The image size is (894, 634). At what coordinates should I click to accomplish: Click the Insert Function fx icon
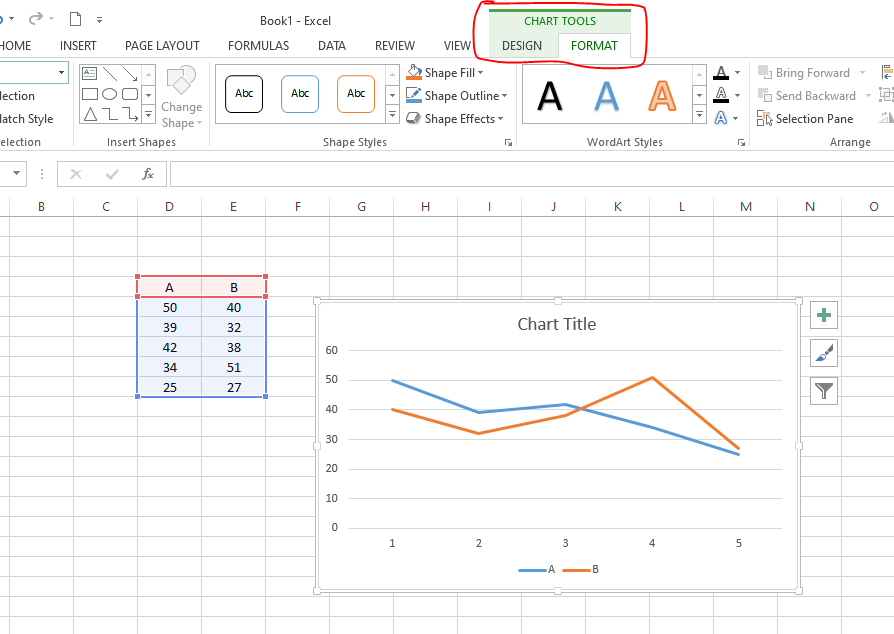[x=148, y=174]
